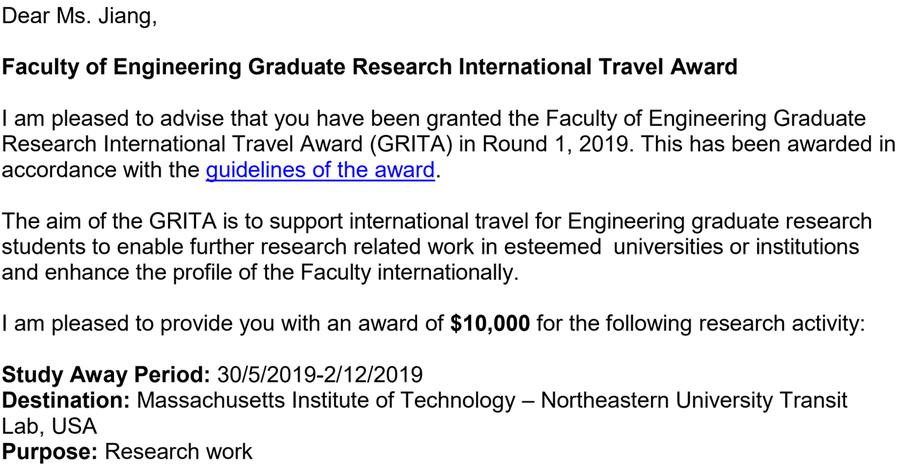Click the bold $10,000 award amount

point(490,324)
